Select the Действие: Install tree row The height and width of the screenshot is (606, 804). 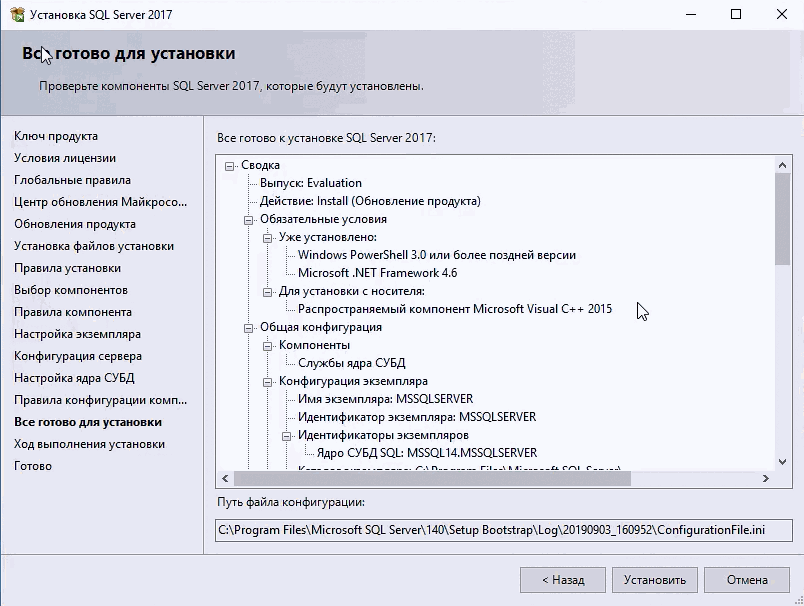pos(370,201)
